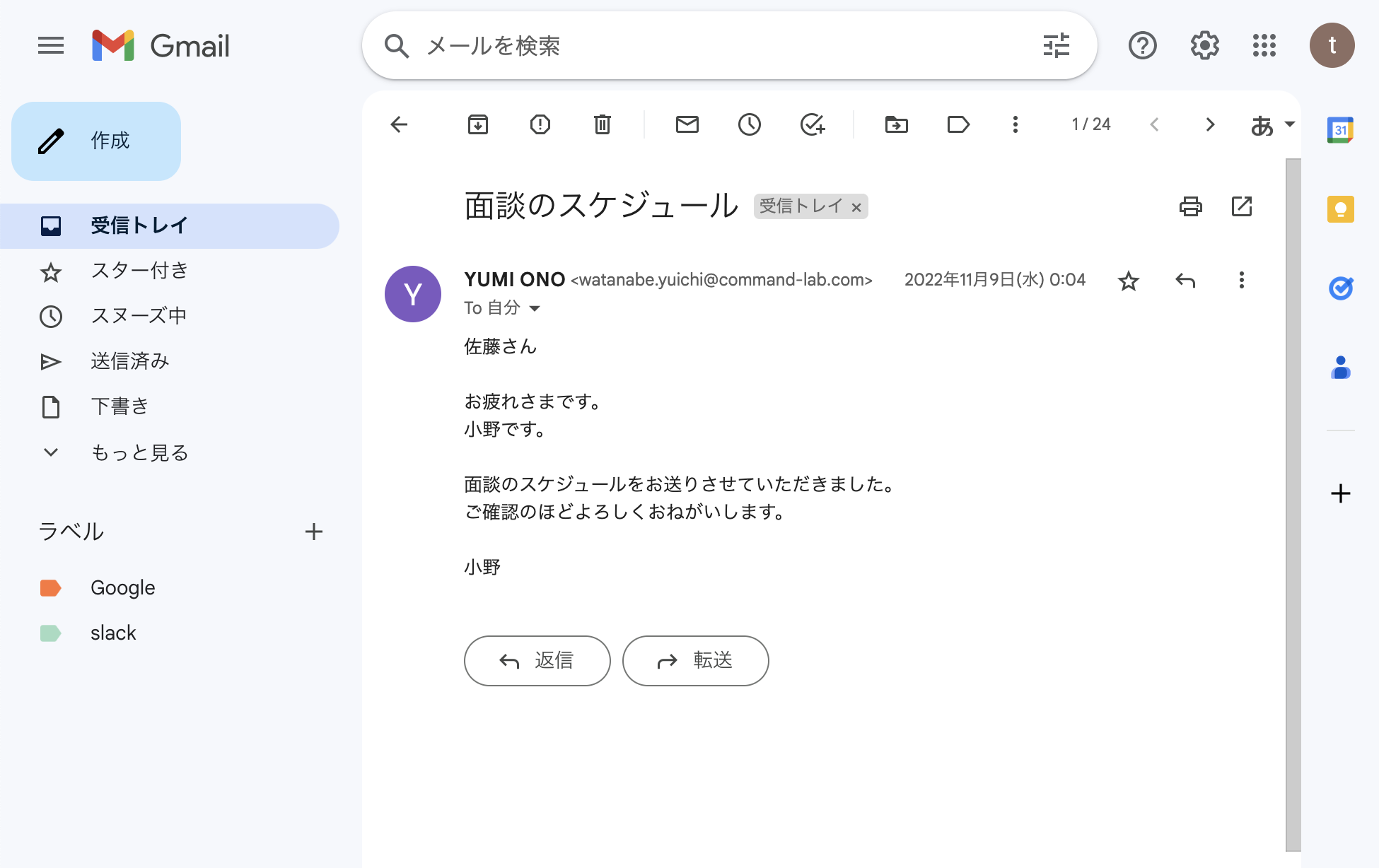This screenshot has height=868, width=1379.
Task: Open スヌーズ中 folder
Action: pyautogui.click(x=170, y=316)
